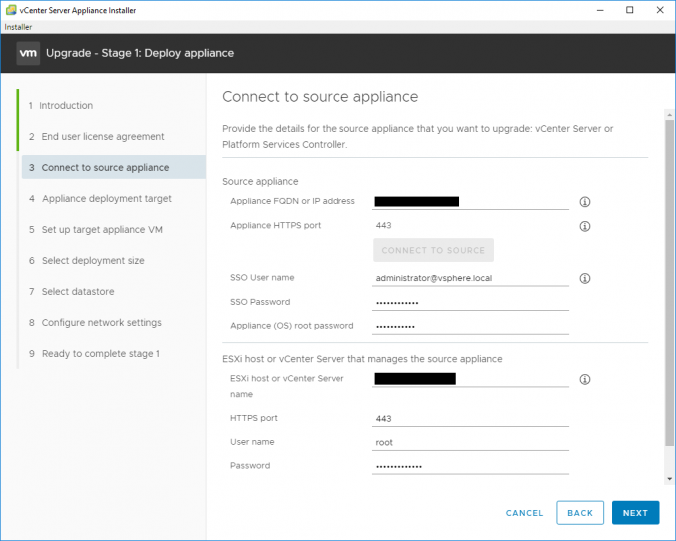
Task: Focus the Appliance FQDN or IP address field
Action: [x=470, y=201]
